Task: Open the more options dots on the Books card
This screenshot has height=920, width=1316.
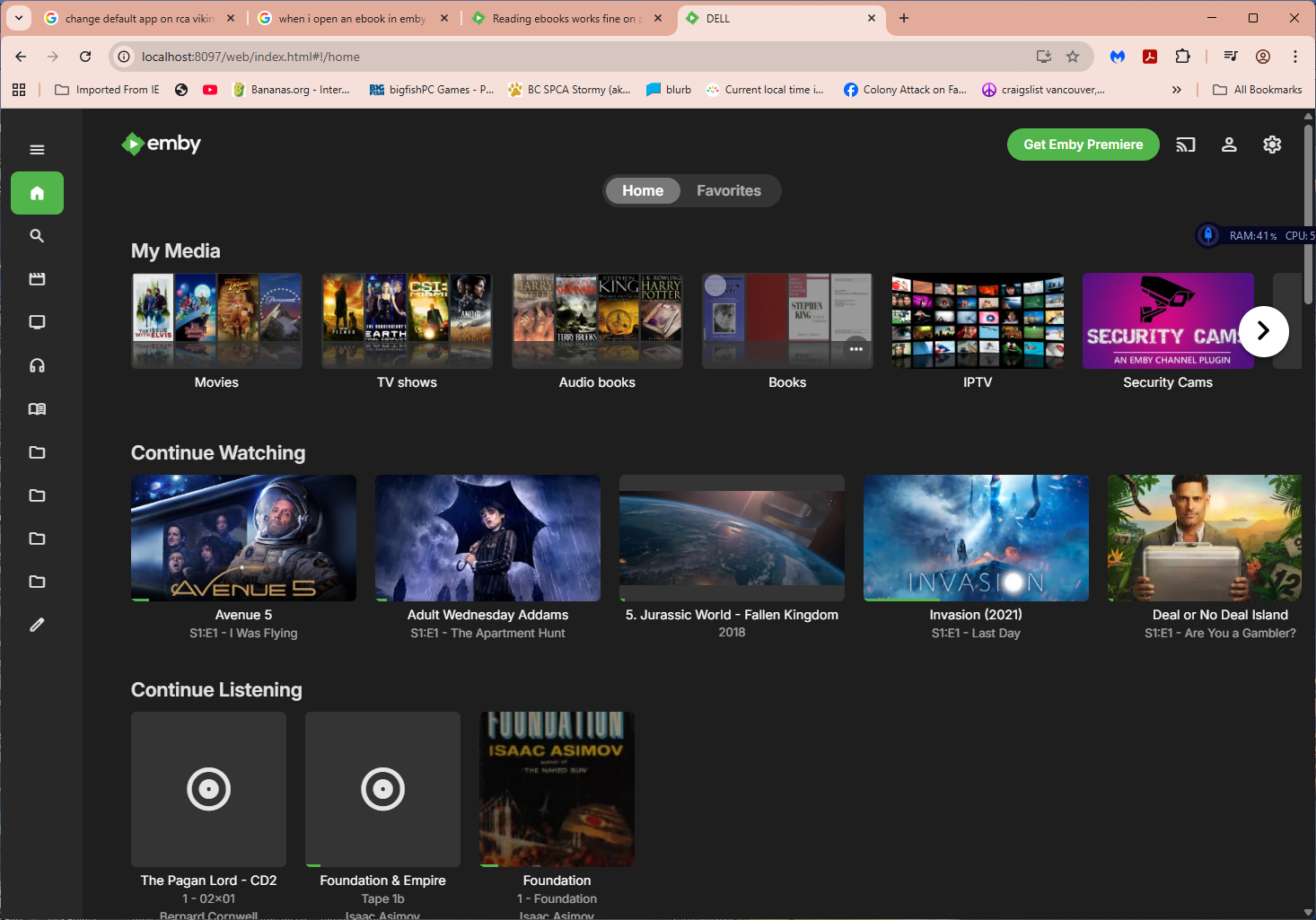Action: point(856,349)
